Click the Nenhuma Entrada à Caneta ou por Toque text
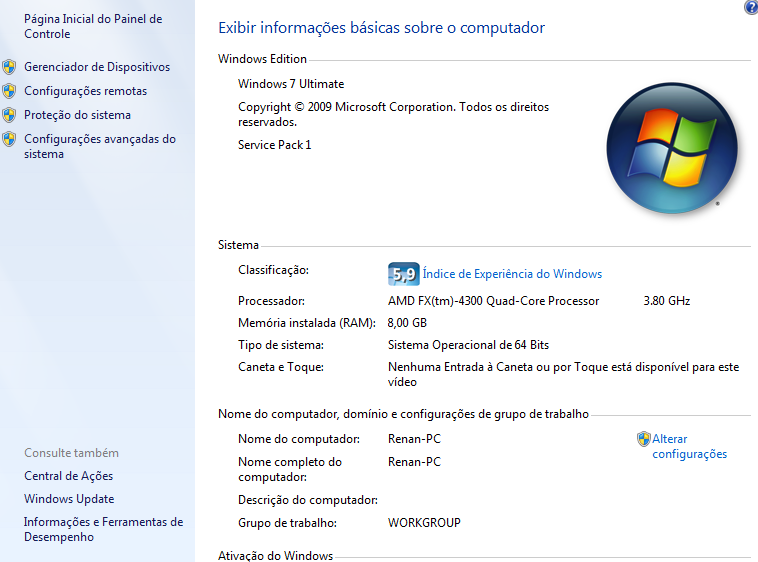 [x=563, y=375]
